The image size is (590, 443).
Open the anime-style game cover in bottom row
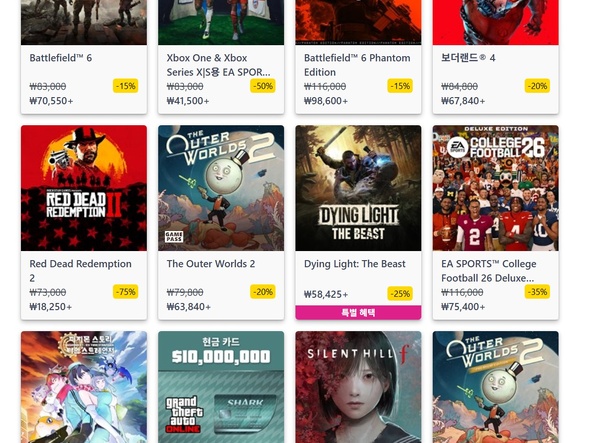(84, 387)
